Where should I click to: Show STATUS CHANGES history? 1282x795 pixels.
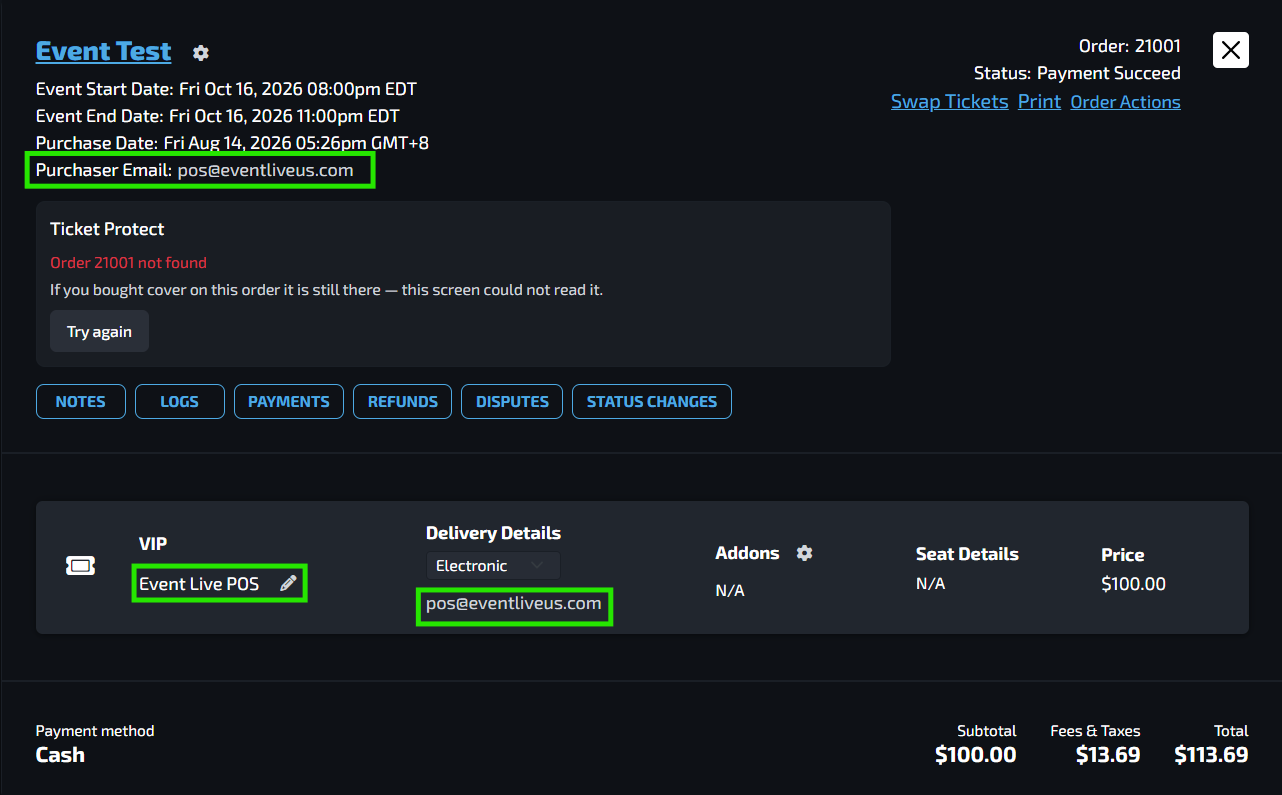652,401
